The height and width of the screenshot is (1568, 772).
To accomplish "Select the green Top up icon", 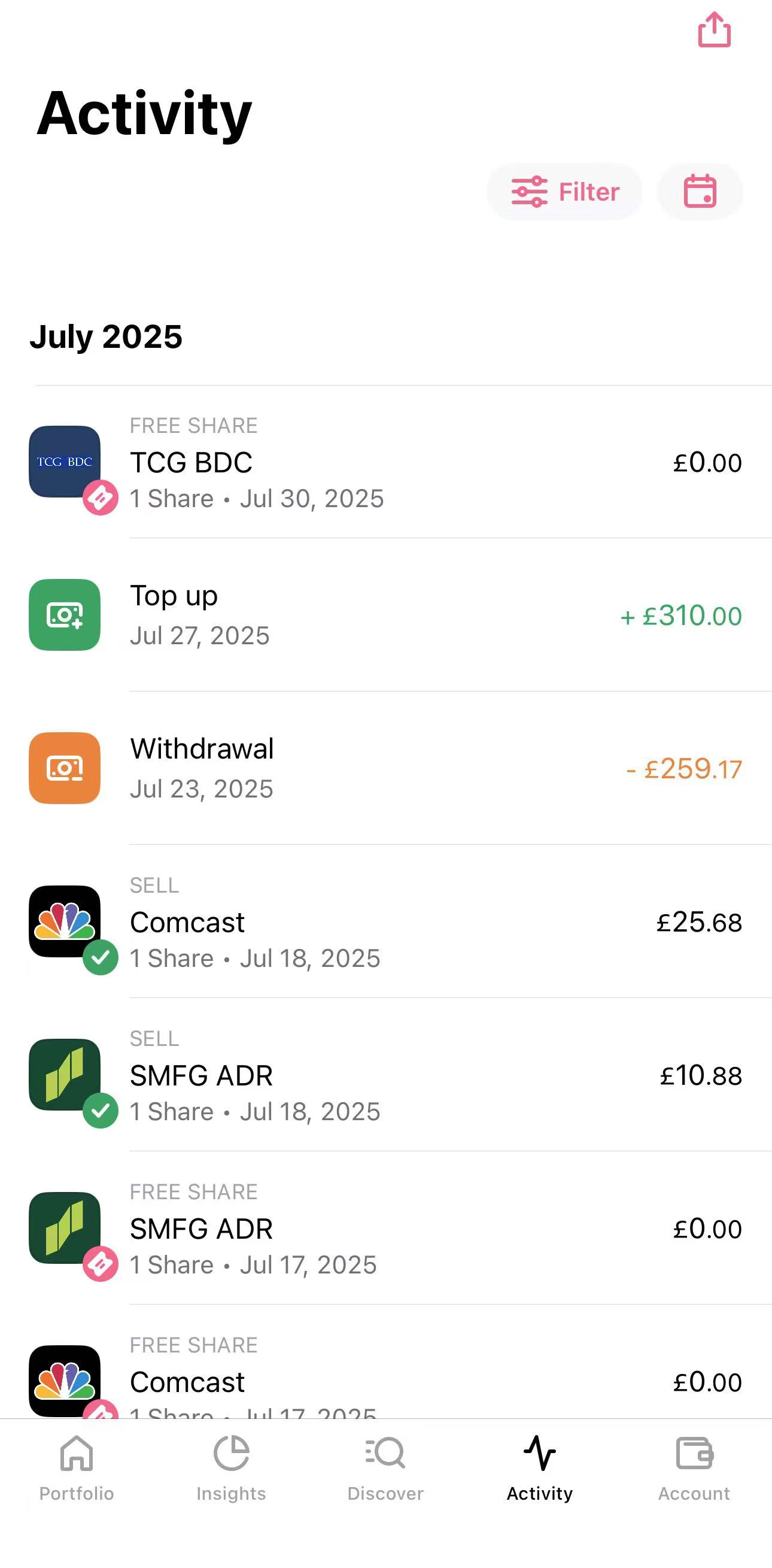I will click(x=65, y=615).
